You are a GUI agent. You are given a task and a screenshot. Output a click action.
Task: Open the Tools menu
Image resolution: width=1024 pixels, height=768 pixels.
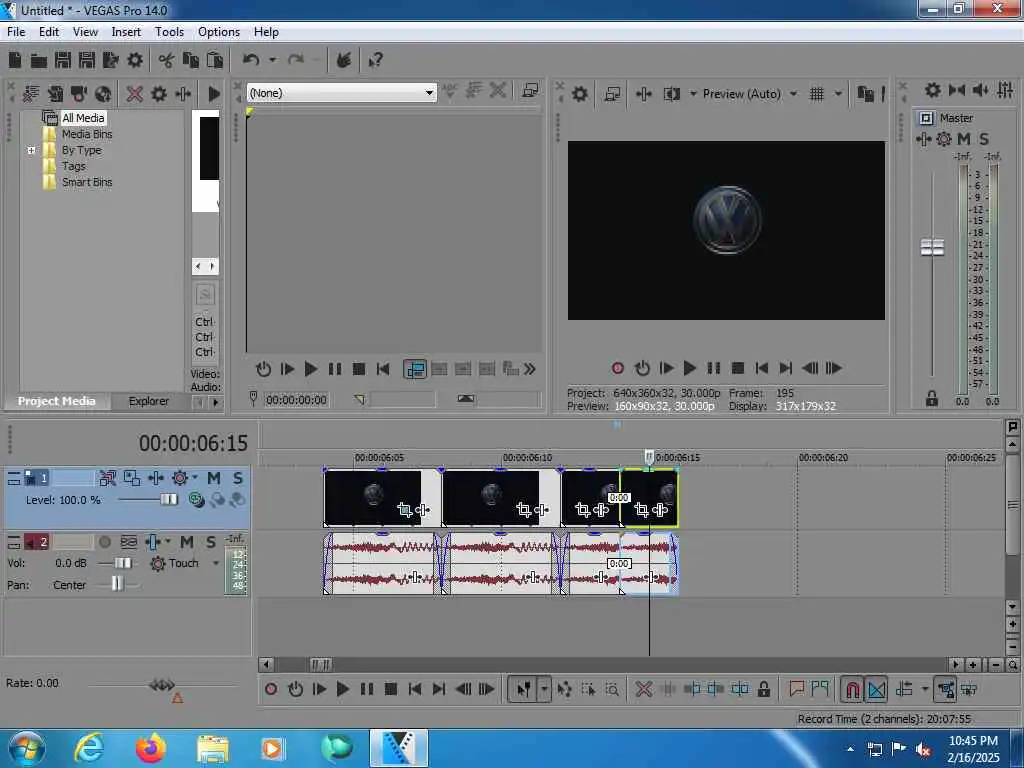point(169,32)
